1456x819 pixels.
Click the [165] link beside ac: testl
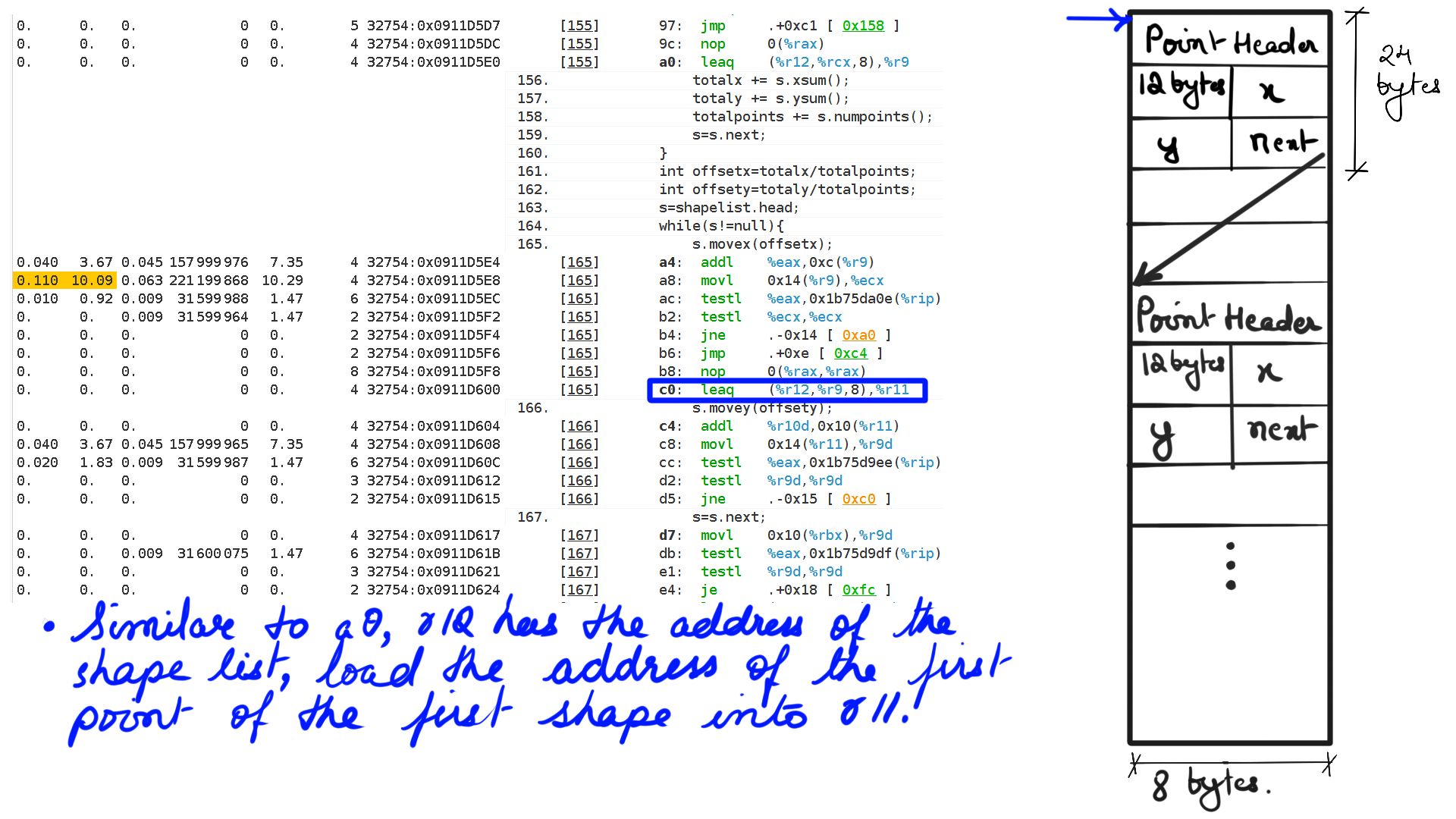579,299
